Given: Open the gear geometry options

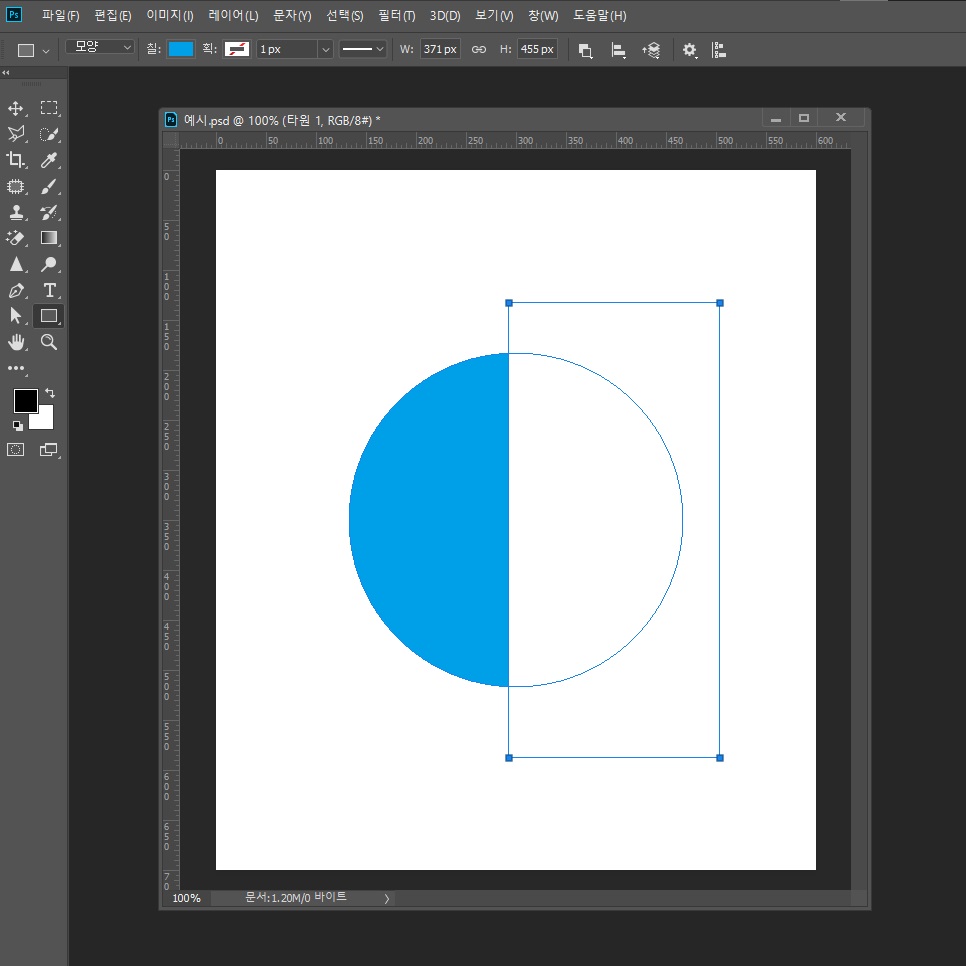Looking at the screenshot, I should [689, 50].
